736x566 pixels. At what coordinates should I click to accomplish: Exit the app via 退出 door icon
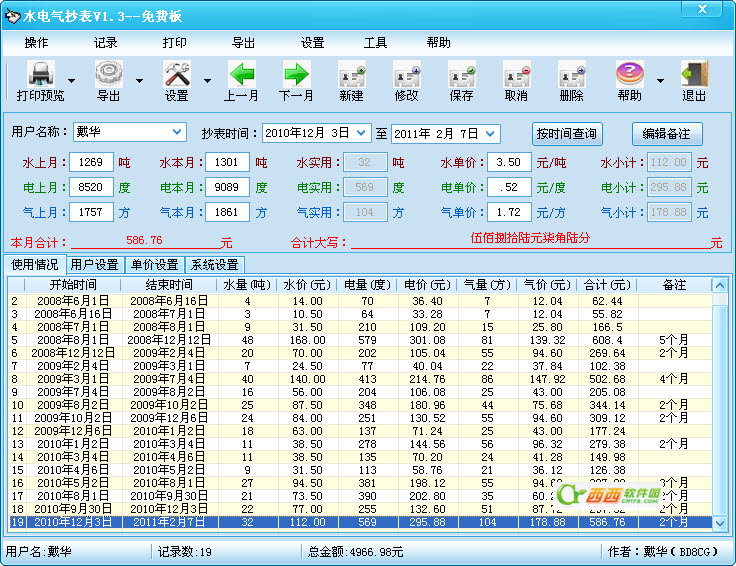(x=694, y=74)
